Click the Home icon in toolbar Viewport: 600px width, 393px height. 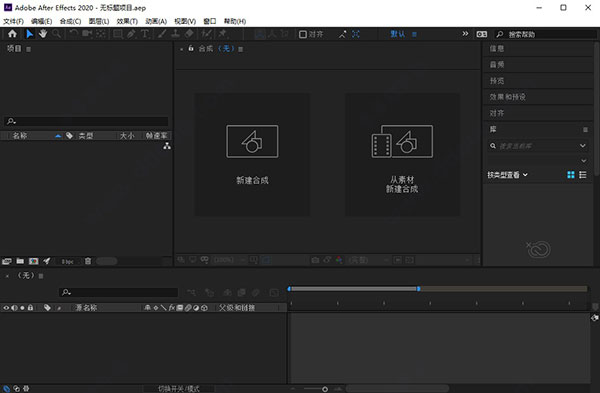12,34
